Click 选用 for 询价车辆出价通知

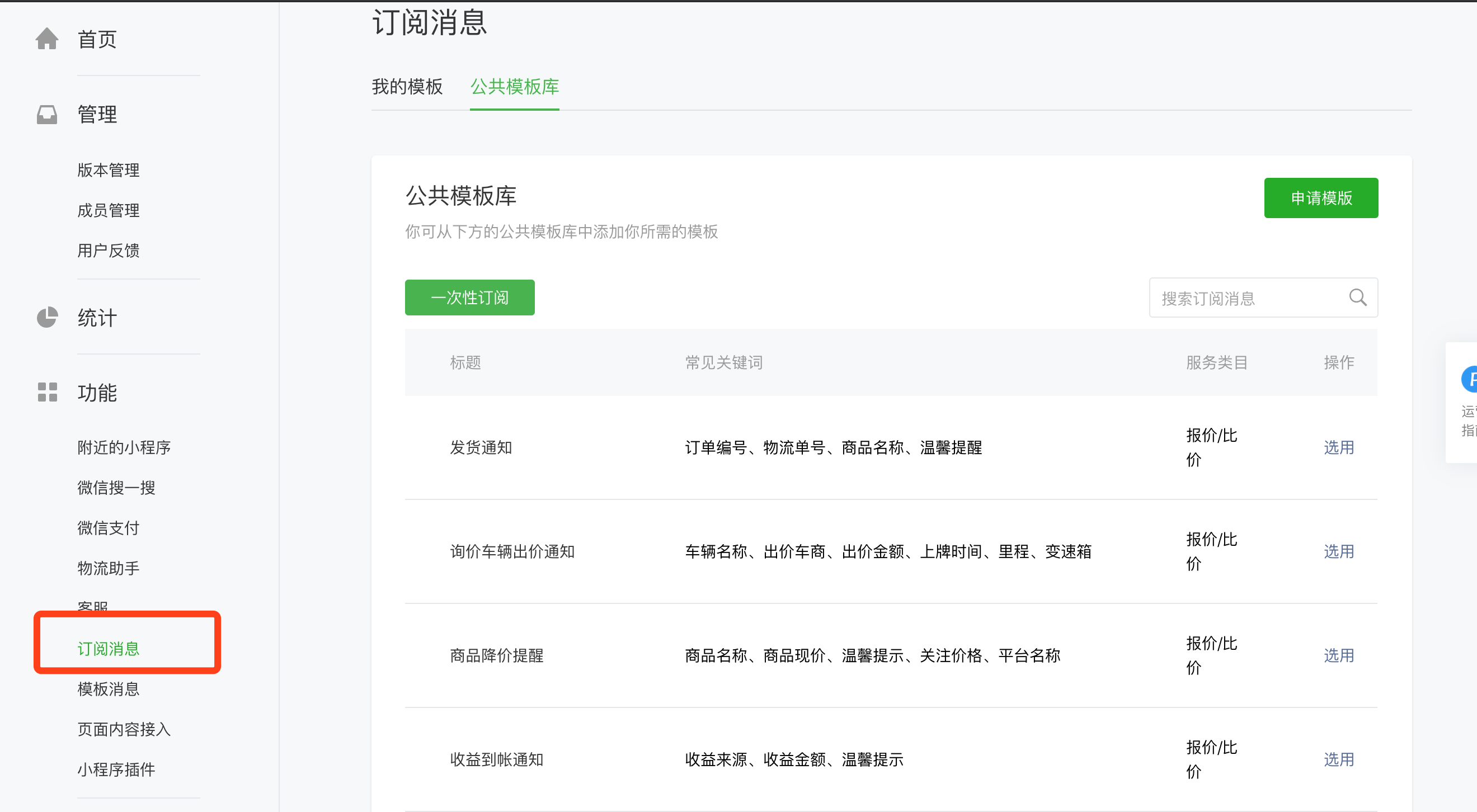click(x=1338, y=551)
